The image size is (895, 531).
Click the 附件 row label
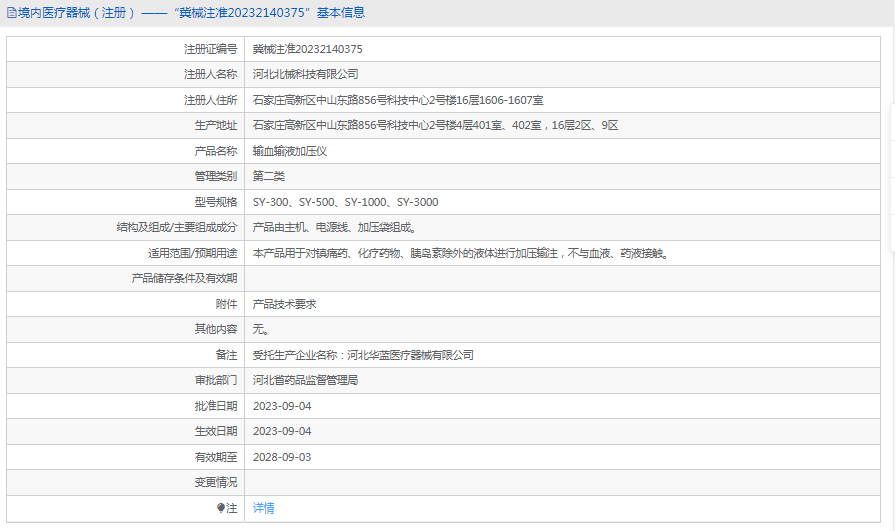point(226,304)
